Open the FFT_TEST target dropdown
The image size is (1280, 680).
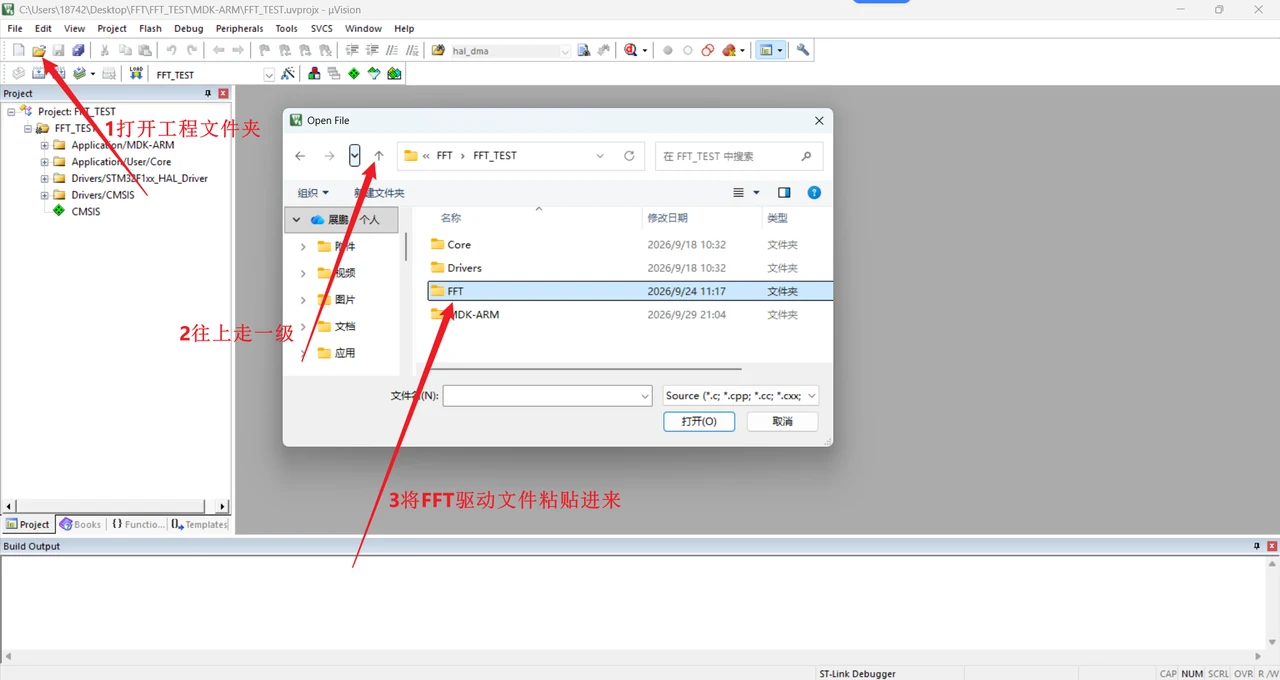[269, 75]
